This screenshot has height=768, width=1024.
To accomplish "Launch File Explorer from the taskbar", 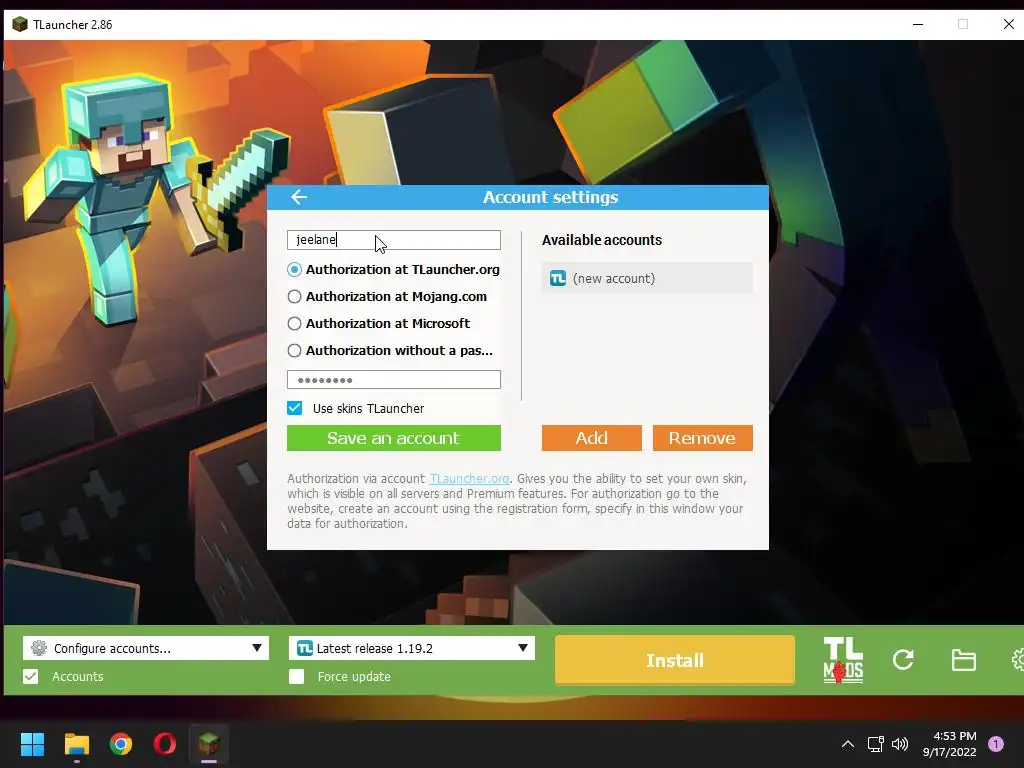I will click(76, 744).
